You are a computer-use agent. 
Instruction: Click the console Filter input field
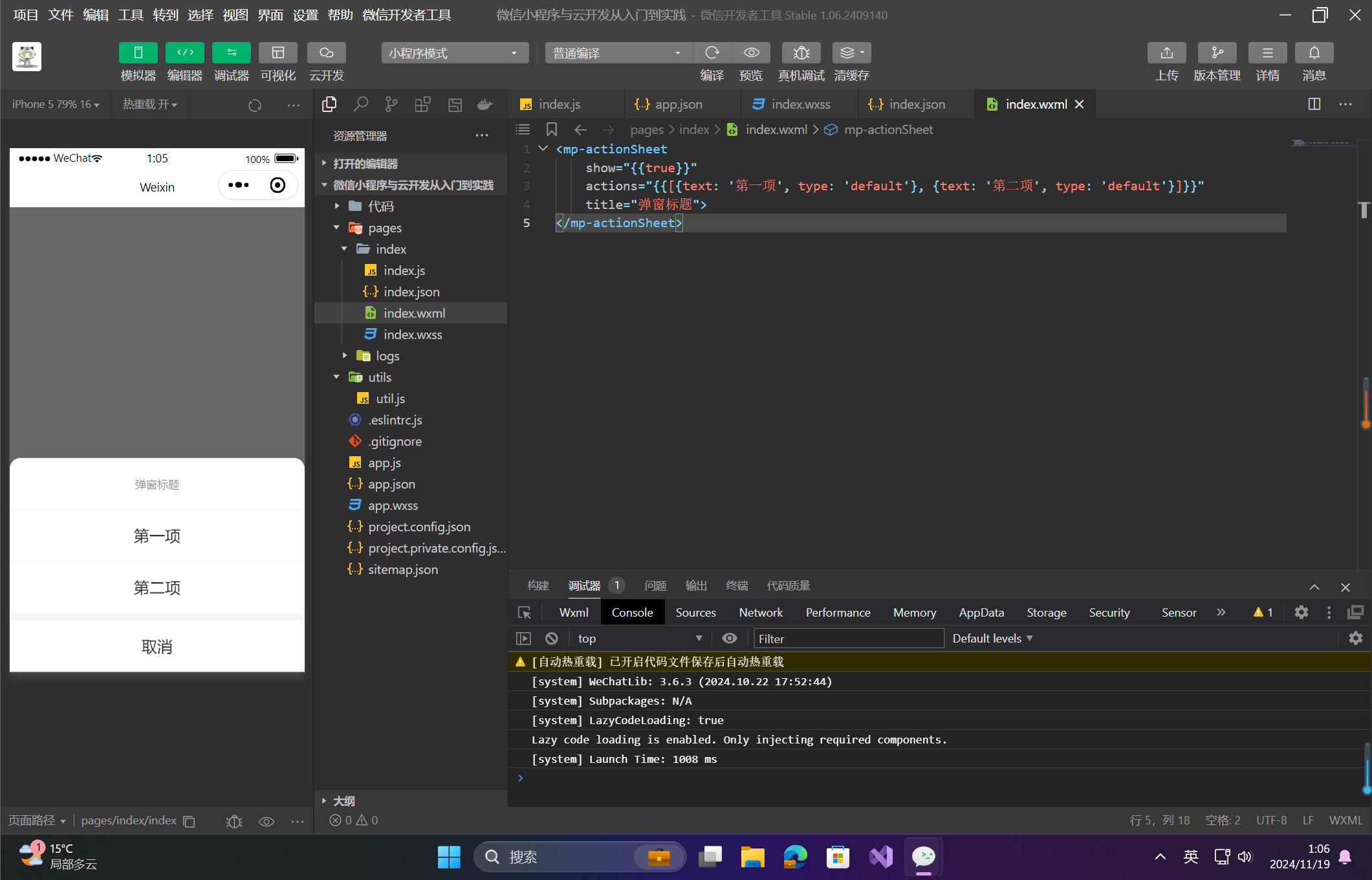[x=847, y=639]
